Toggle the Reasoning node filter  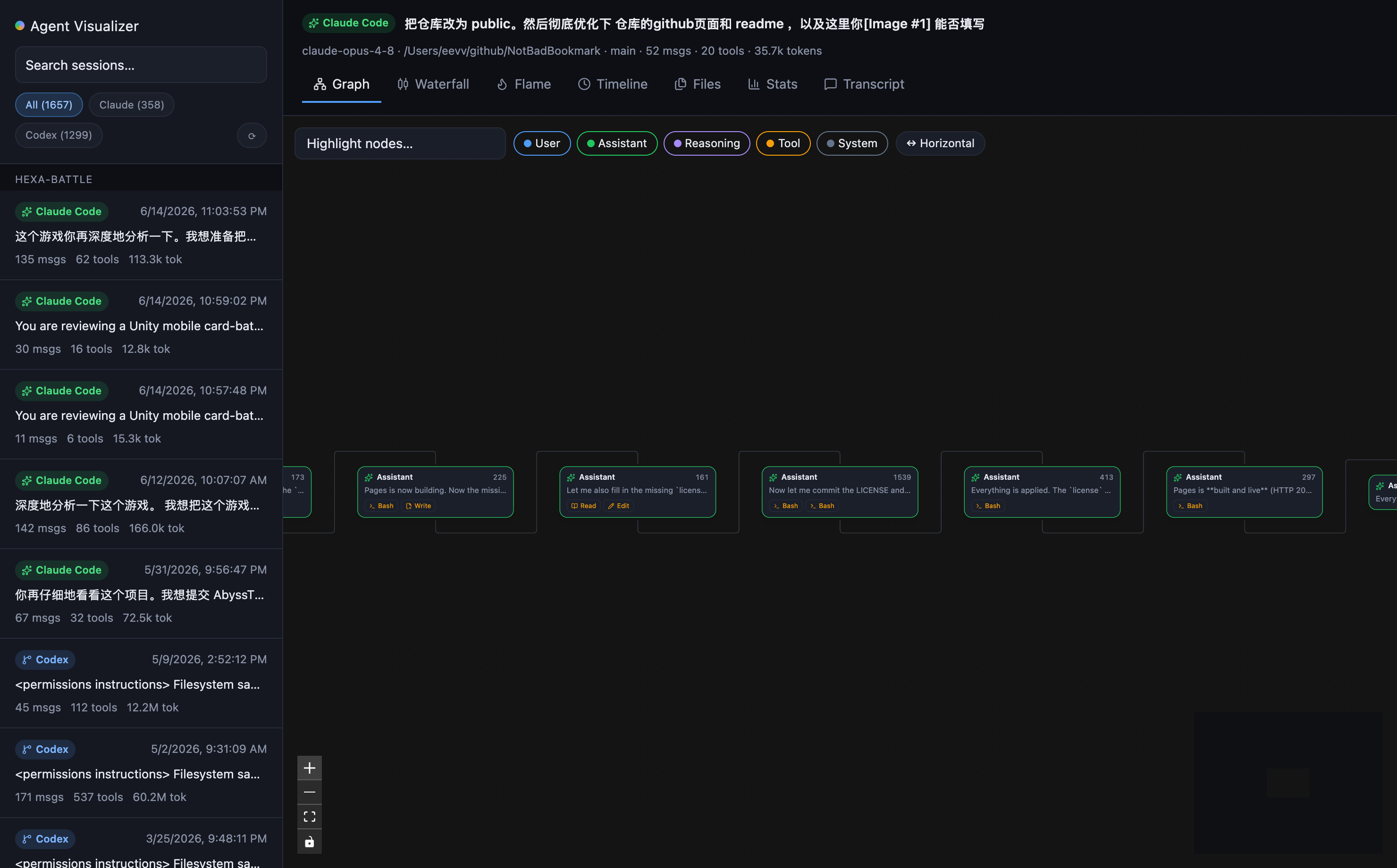click(706, 143)
